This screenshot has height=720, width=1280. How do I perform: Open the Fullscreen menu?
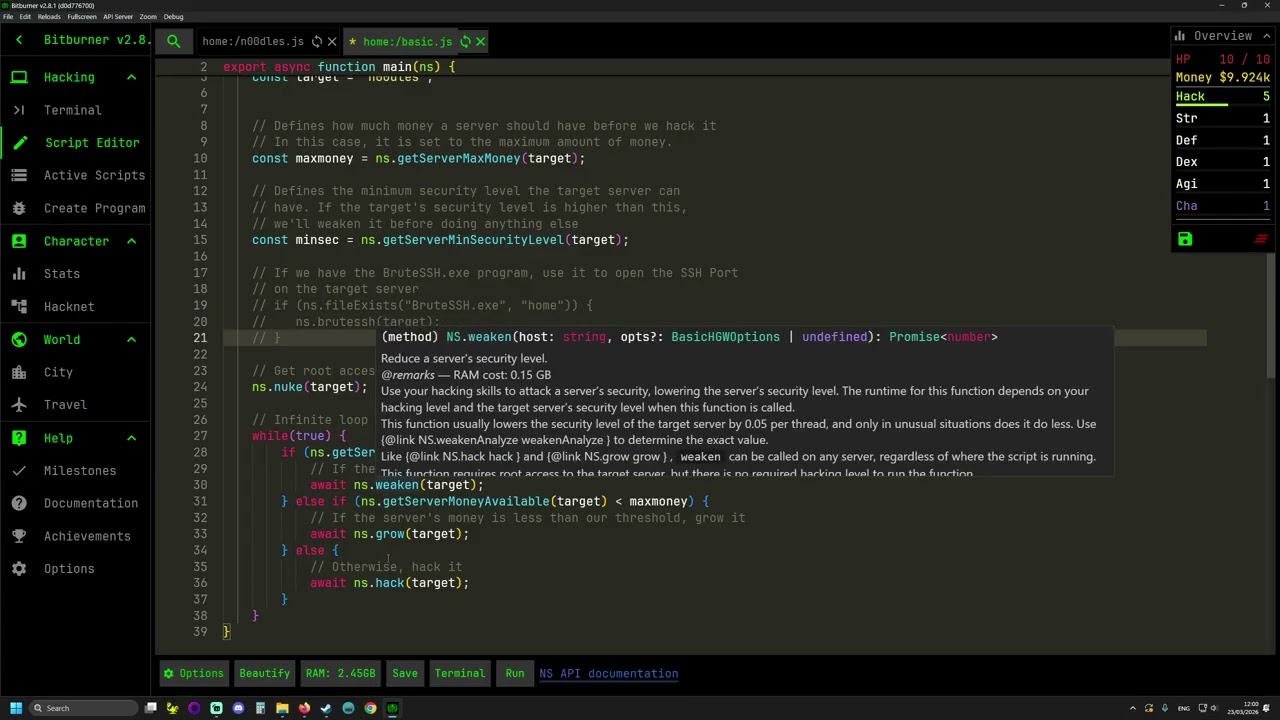pos(82,17)
